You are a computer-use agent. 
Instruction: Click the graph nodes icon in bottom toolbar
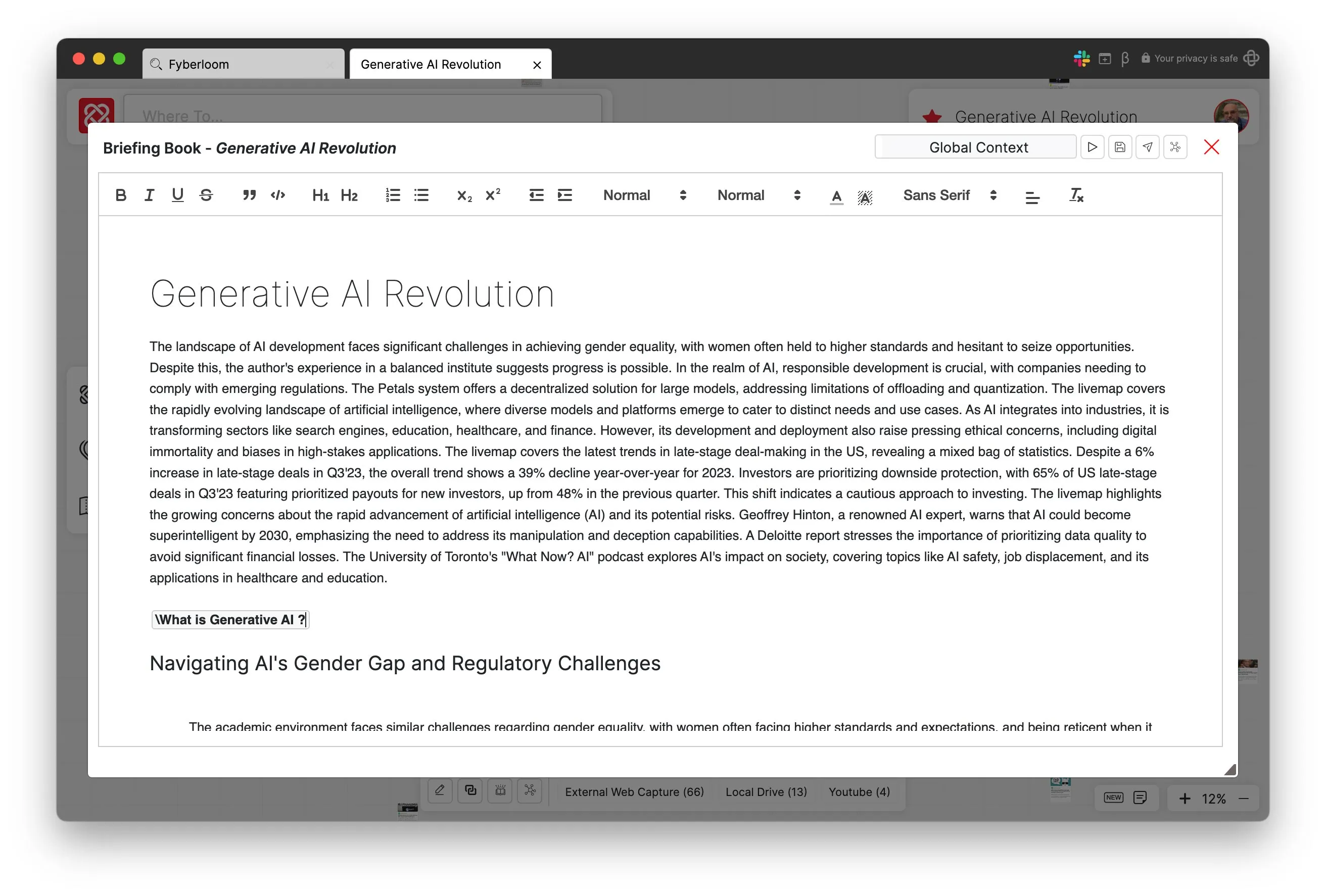530,790
